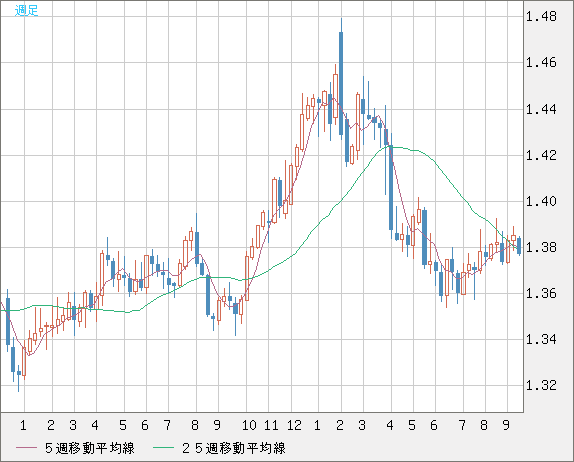Click the month 10 label on time axis
Viewport: 574px width, 462px height.
coord(249,425)
